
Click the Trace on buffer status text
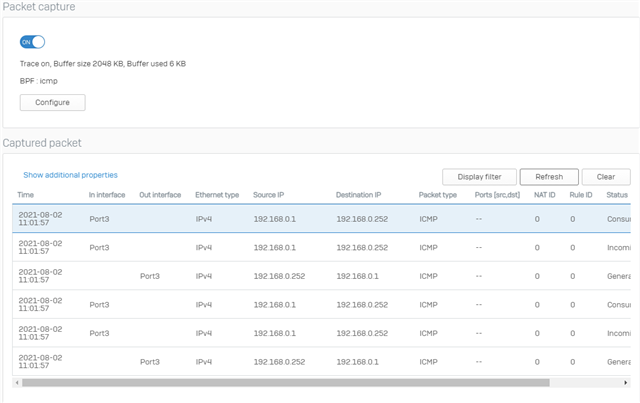pos(103,64)
